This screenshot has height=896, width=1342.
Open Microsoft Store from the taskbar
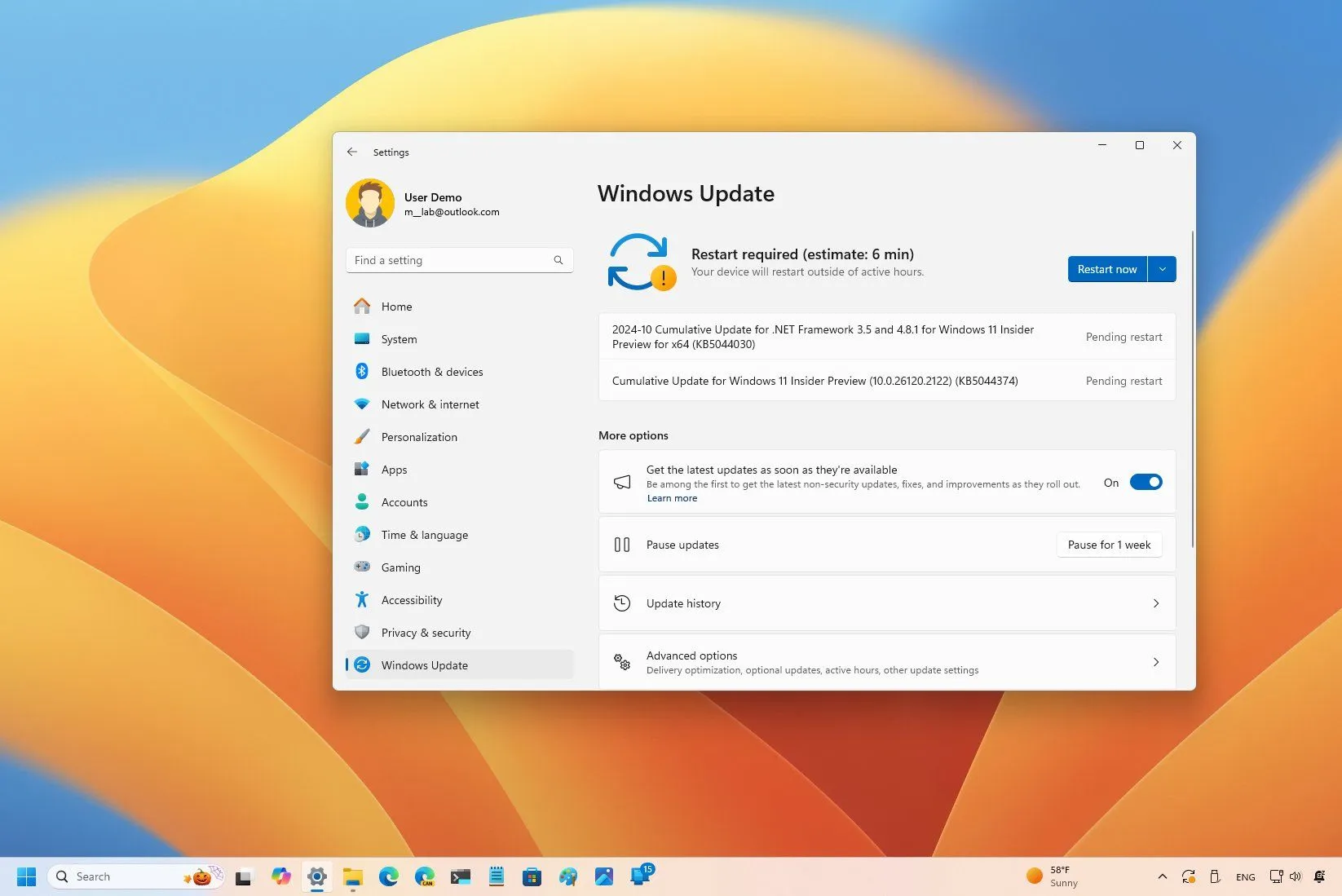point(532,876)
